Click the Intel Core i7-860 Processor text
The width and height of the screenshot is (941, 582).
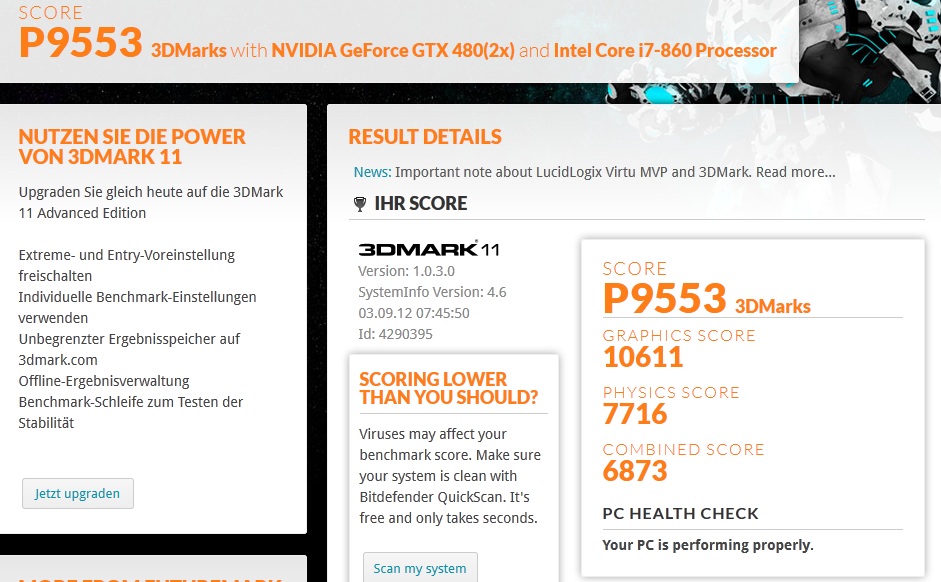665,50
